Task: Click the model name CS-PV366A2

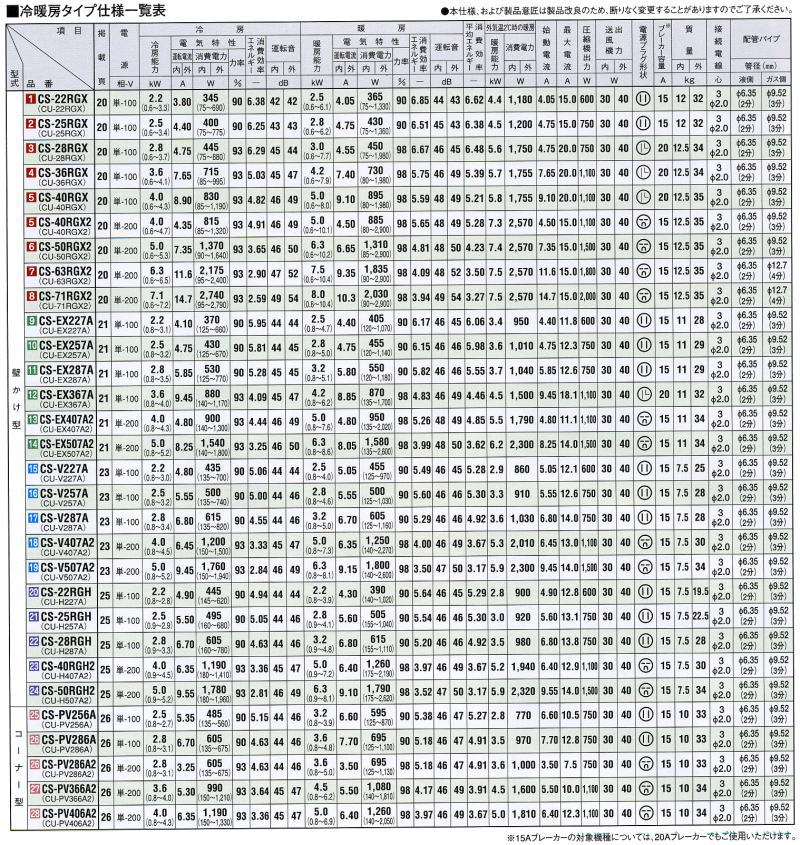Action: click(69, 789)
